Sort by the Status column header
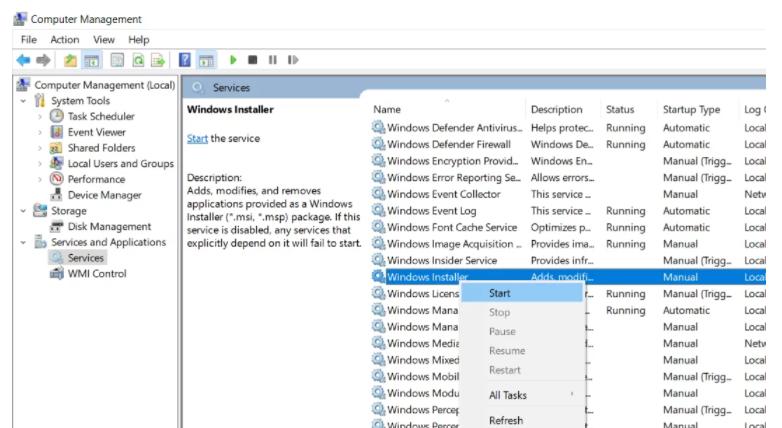The image size is (782, 428). [620, 110]
